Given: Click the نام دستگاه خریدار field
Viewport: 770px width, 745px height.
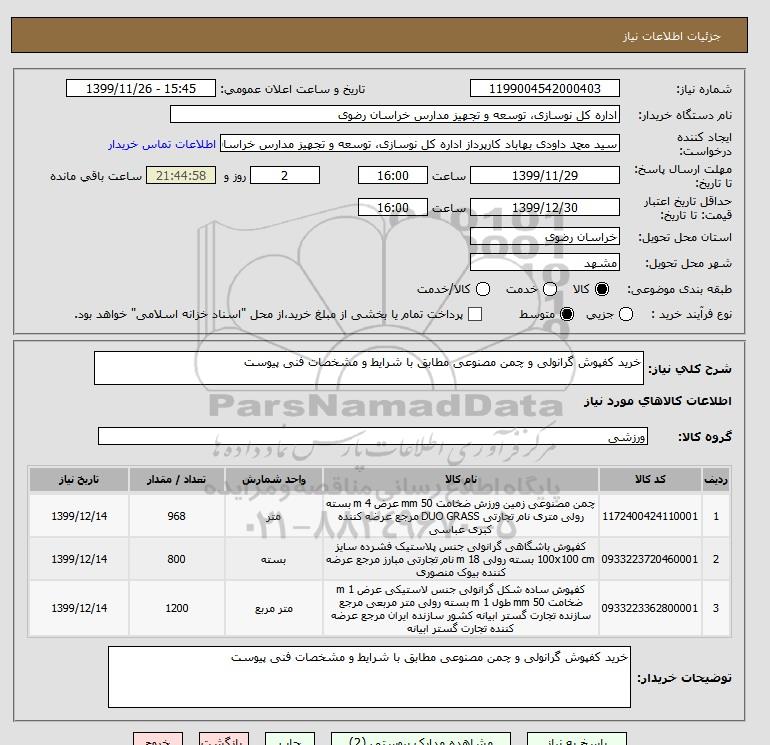Looking at the screenshot, I should click(x=395, y=114).
